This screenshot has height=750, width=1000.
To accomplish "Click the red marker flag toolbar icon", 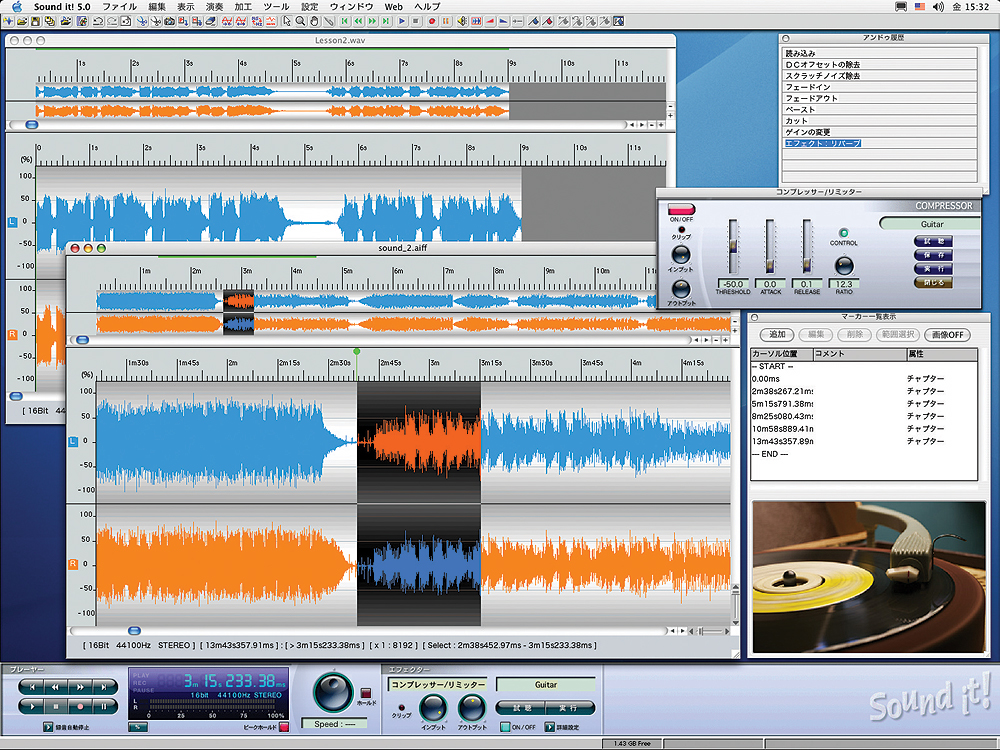I will point(547,22).
